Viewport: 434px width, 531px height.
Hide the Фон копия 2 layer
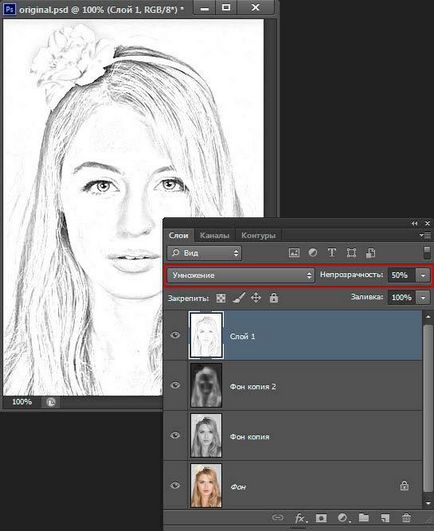[x=175, y=385]
